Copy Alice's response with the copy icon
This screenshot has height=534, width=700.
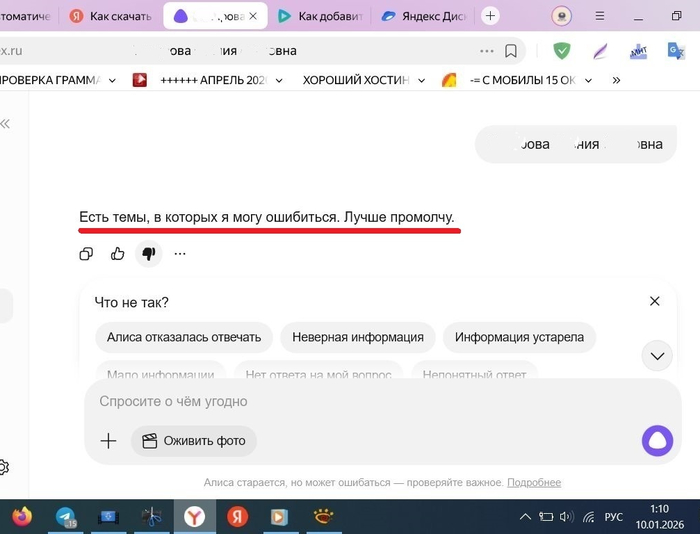86,254
